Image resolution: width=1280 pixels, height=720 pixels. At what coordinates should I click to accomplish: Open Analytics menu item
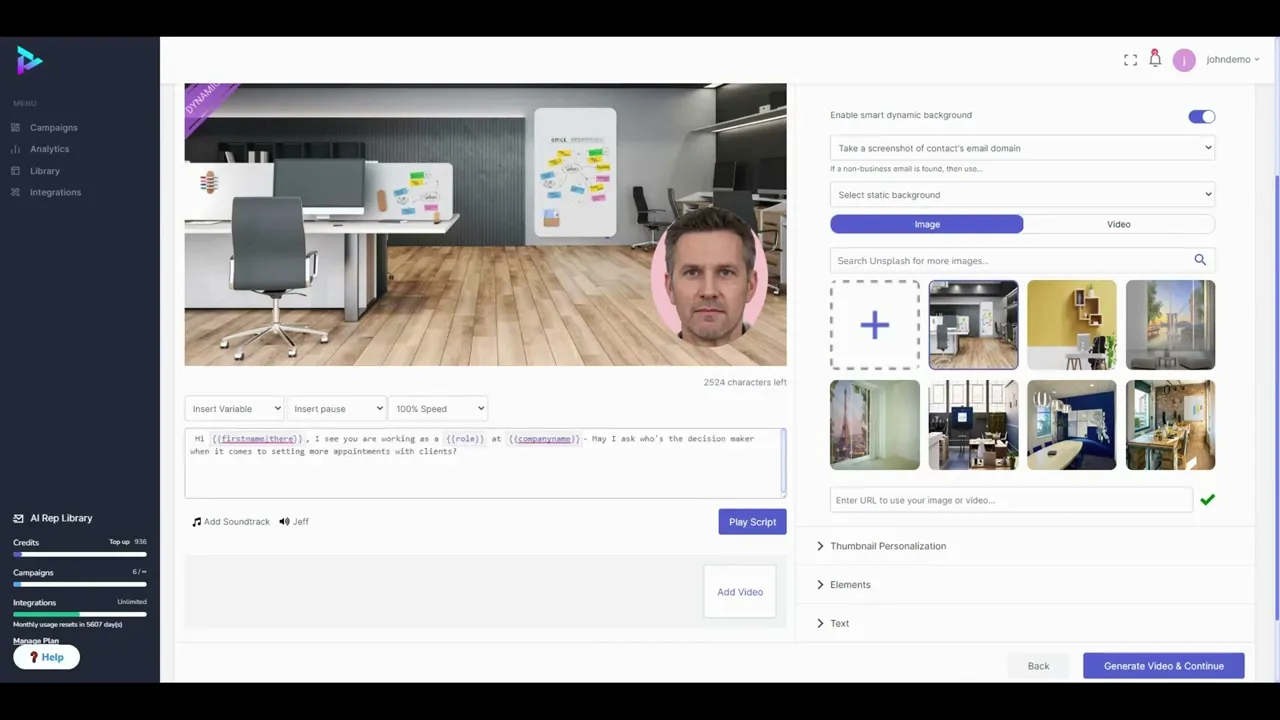(50, 149)
